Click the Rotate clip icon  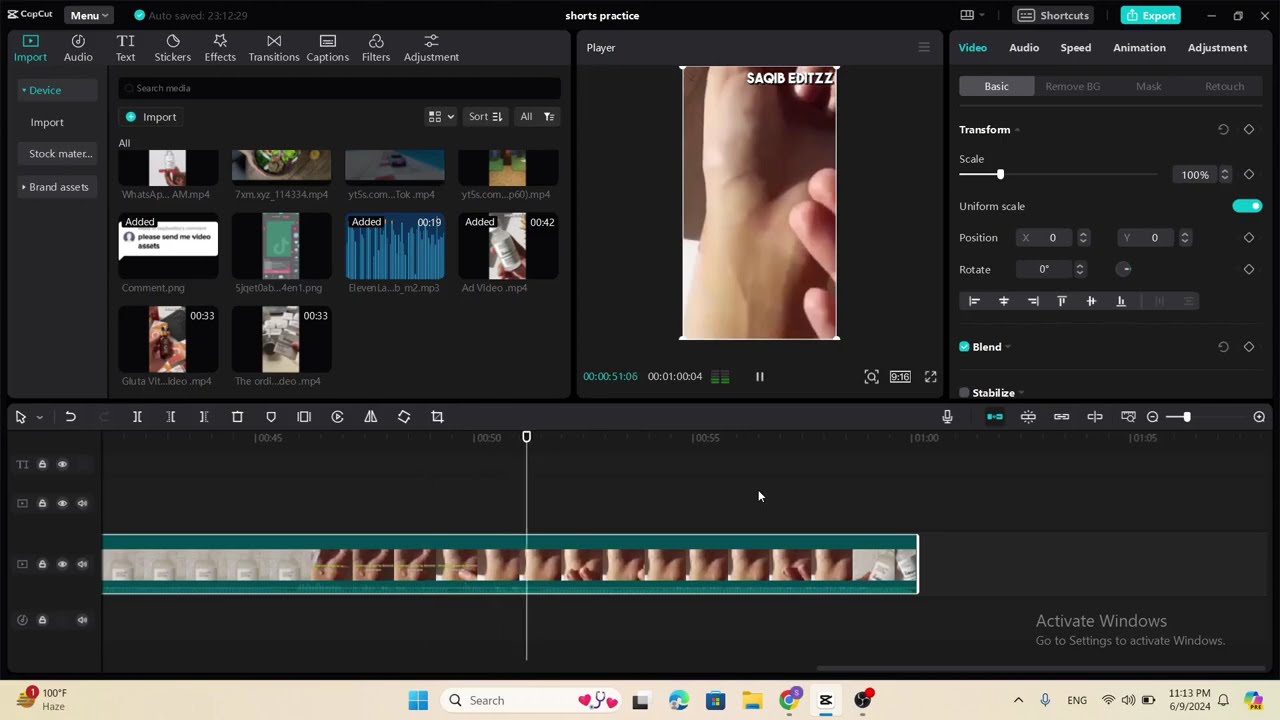point(404,417)
